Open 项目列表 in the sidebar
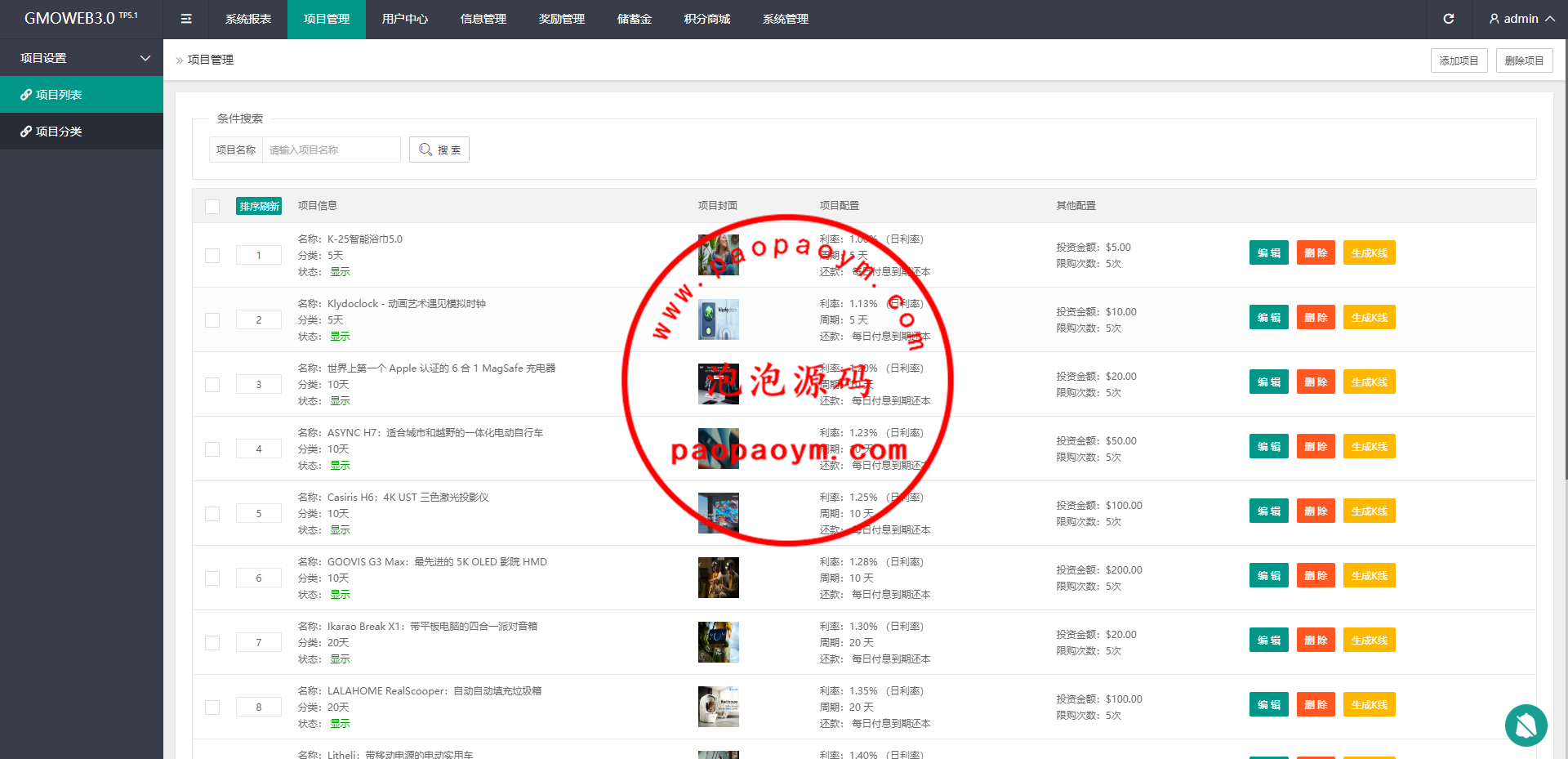1568x759 pixels. (82, 95)
